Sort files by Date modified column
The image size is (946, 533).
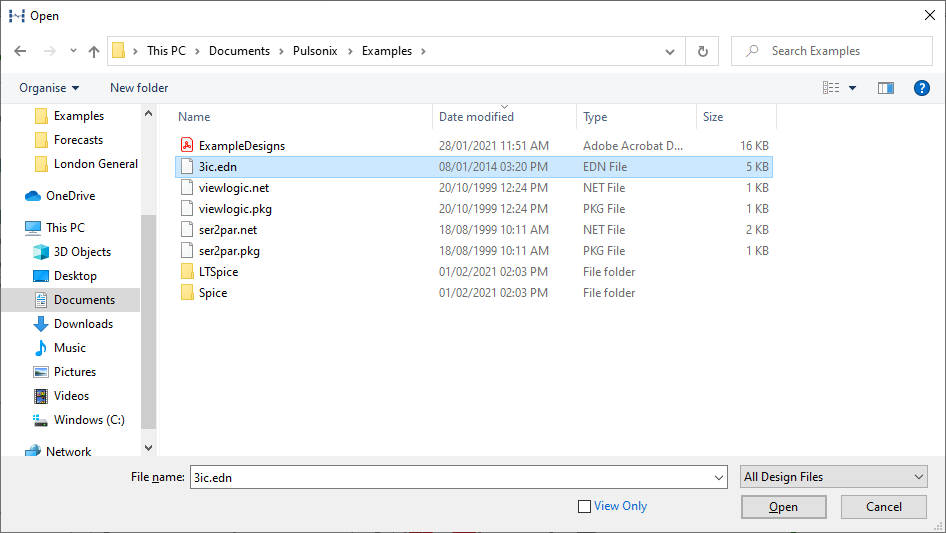click(x=476, y=117)
